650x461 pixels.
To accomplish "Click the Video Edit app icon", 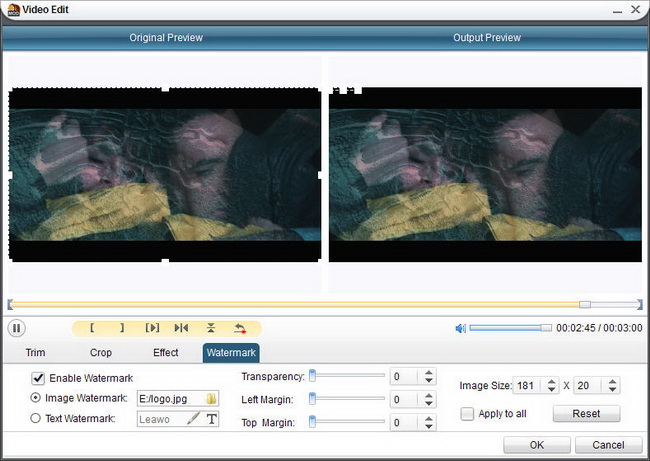I will [13, 10].
